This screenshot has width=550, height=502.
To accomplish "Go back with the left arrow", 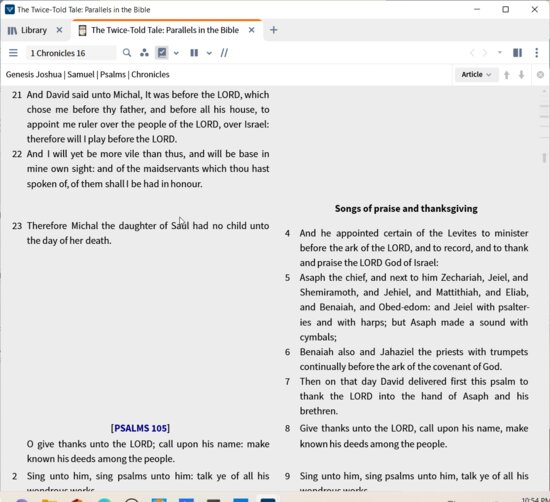I will [x=472, y=53].
